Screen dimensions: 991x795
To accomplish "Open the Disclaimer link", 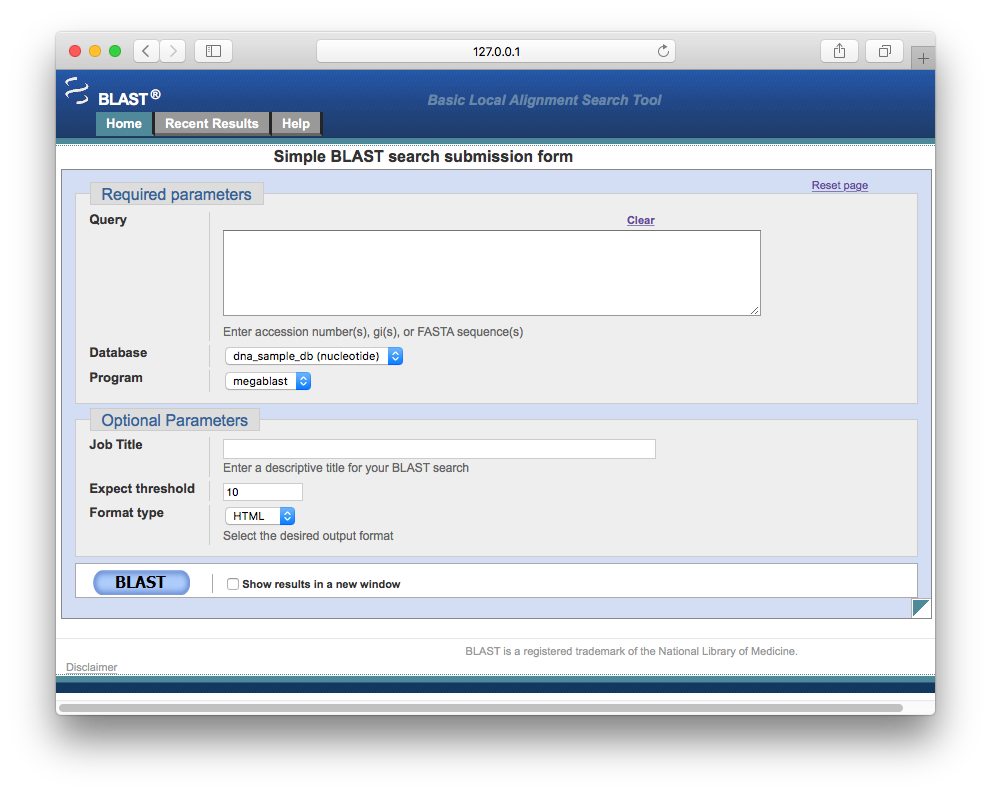I will (x=92, y=667).
